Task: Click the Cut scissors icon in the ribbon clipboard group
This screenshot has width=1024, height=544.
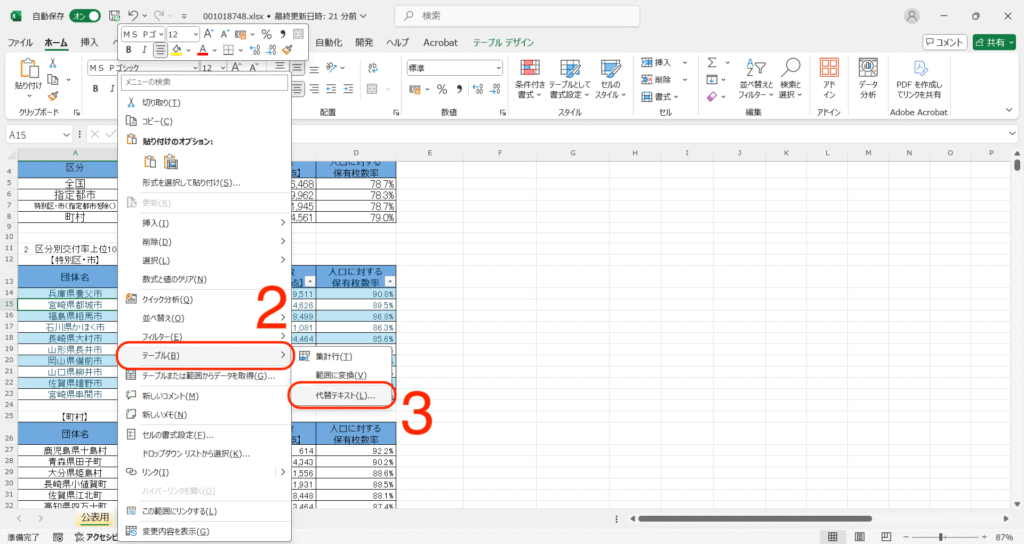Action: (x=52, y=63)
